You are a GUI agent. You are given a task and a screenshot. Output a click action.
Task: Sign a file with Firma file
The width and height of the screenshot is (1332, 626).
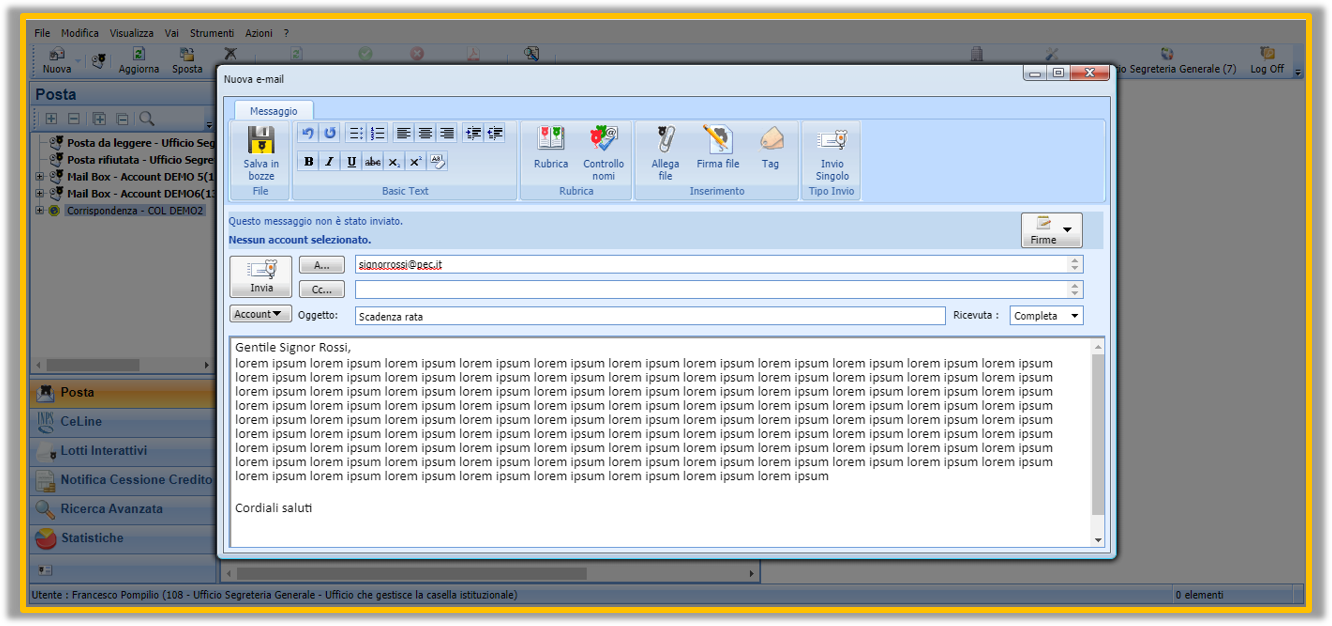click(718, 147)
